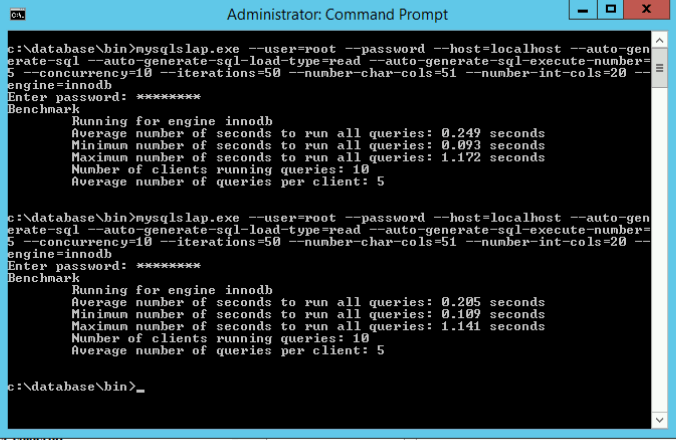The width and height of the screenshot is (676, 440).
Task: Click the scrollbar up arrow
Action: [659, 41]
